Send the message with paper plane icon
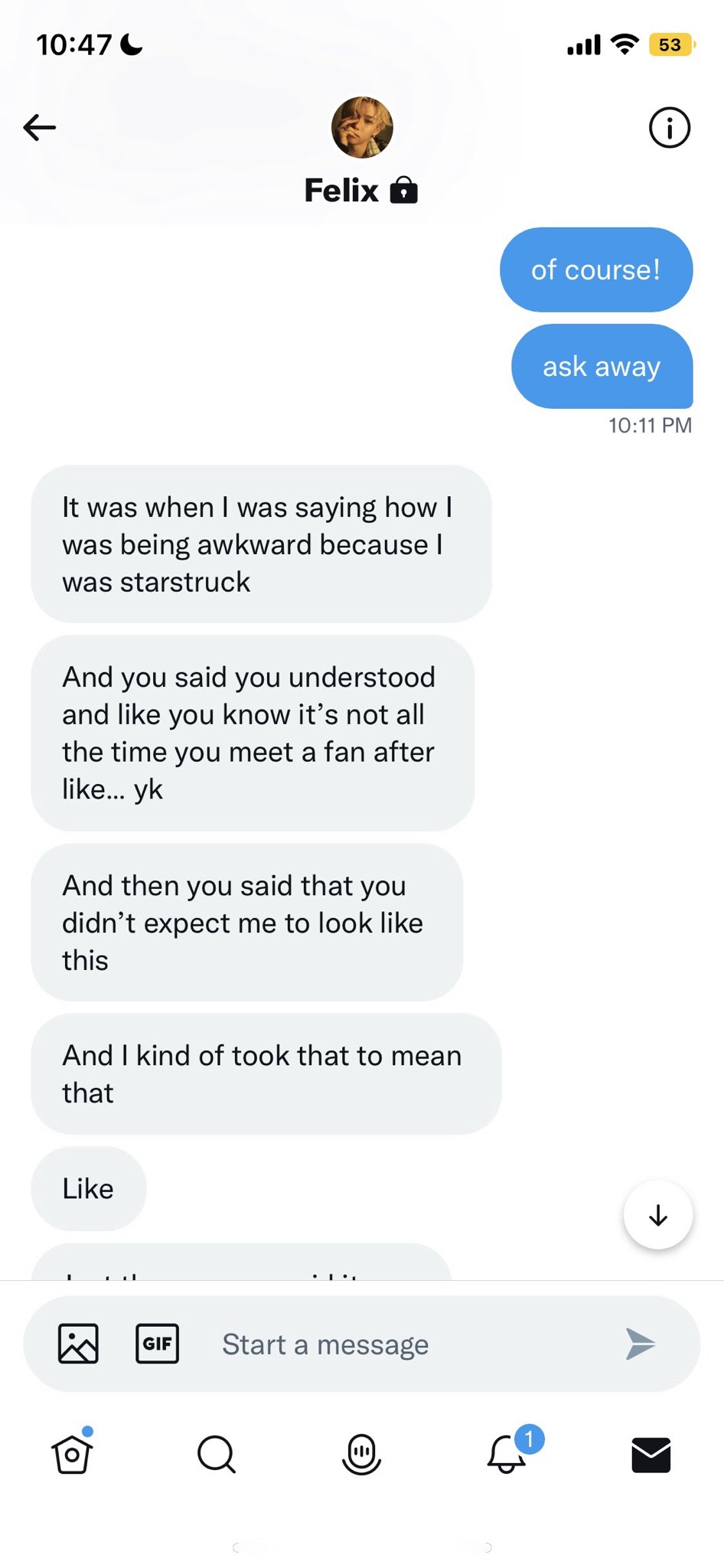Image resolution: width=724 pixels, height=1568 pixels. pos(640,1344)
